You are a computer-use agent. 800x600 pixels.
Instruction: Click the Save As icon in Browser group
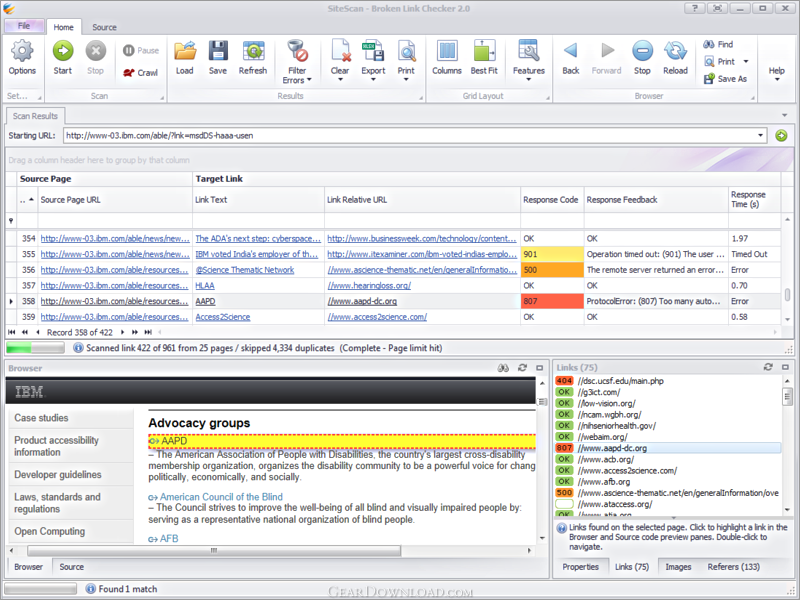pos(709,79)
